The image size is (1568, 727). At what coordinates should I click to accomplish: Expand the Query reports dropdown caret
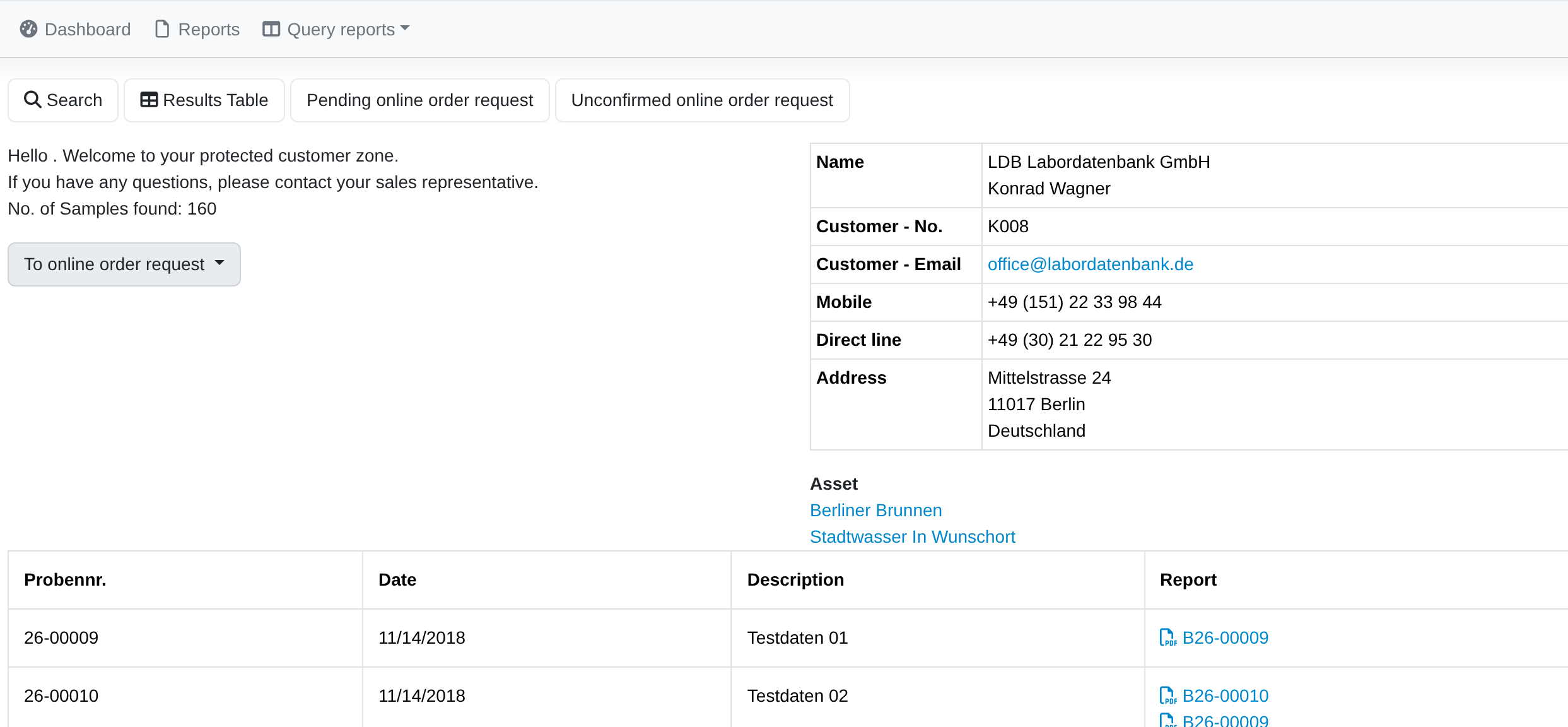tap(405, 28)
